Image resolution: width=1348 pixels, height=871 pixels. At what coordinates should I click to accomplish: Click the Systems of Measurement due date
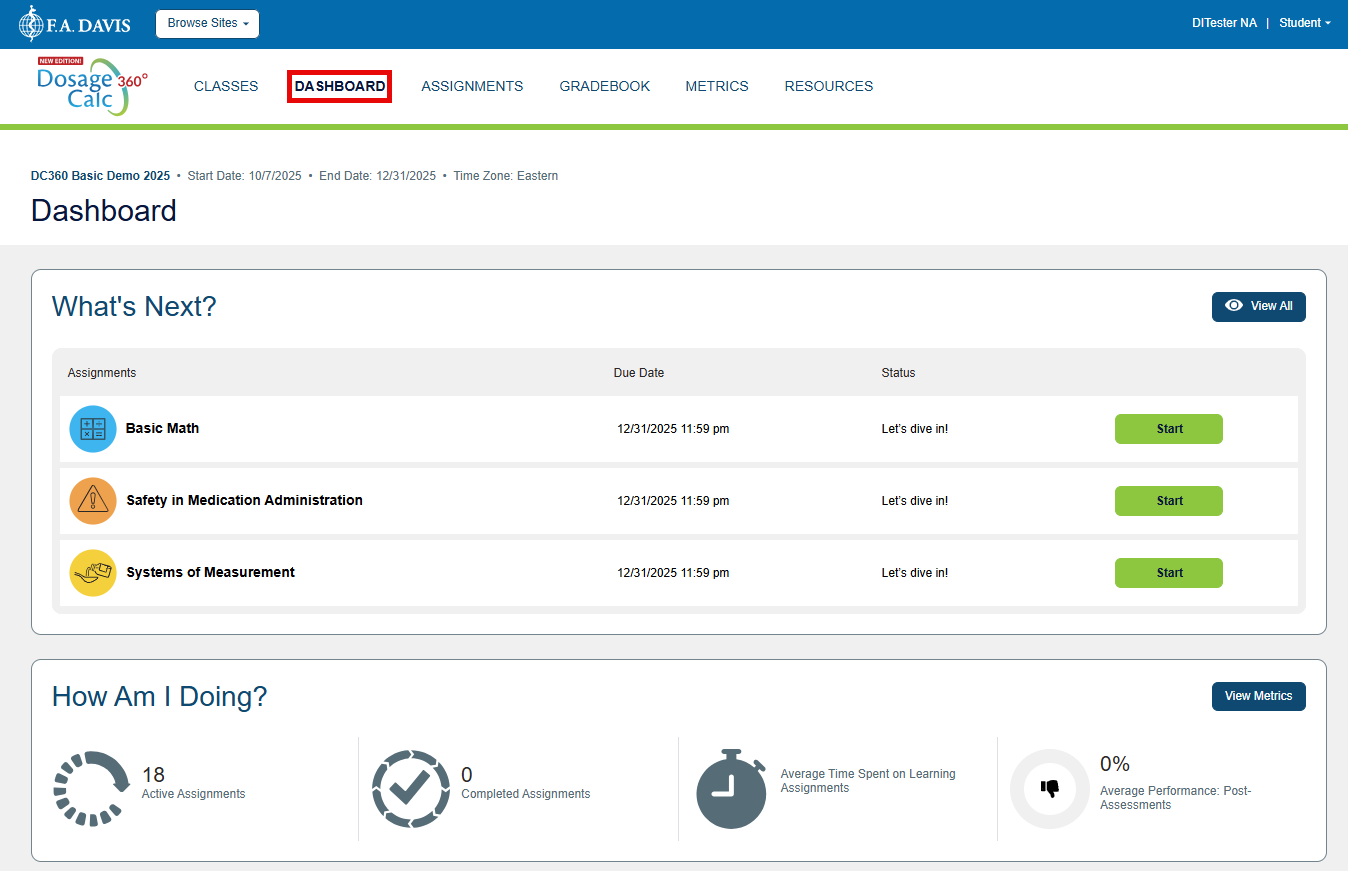(673, 573)
